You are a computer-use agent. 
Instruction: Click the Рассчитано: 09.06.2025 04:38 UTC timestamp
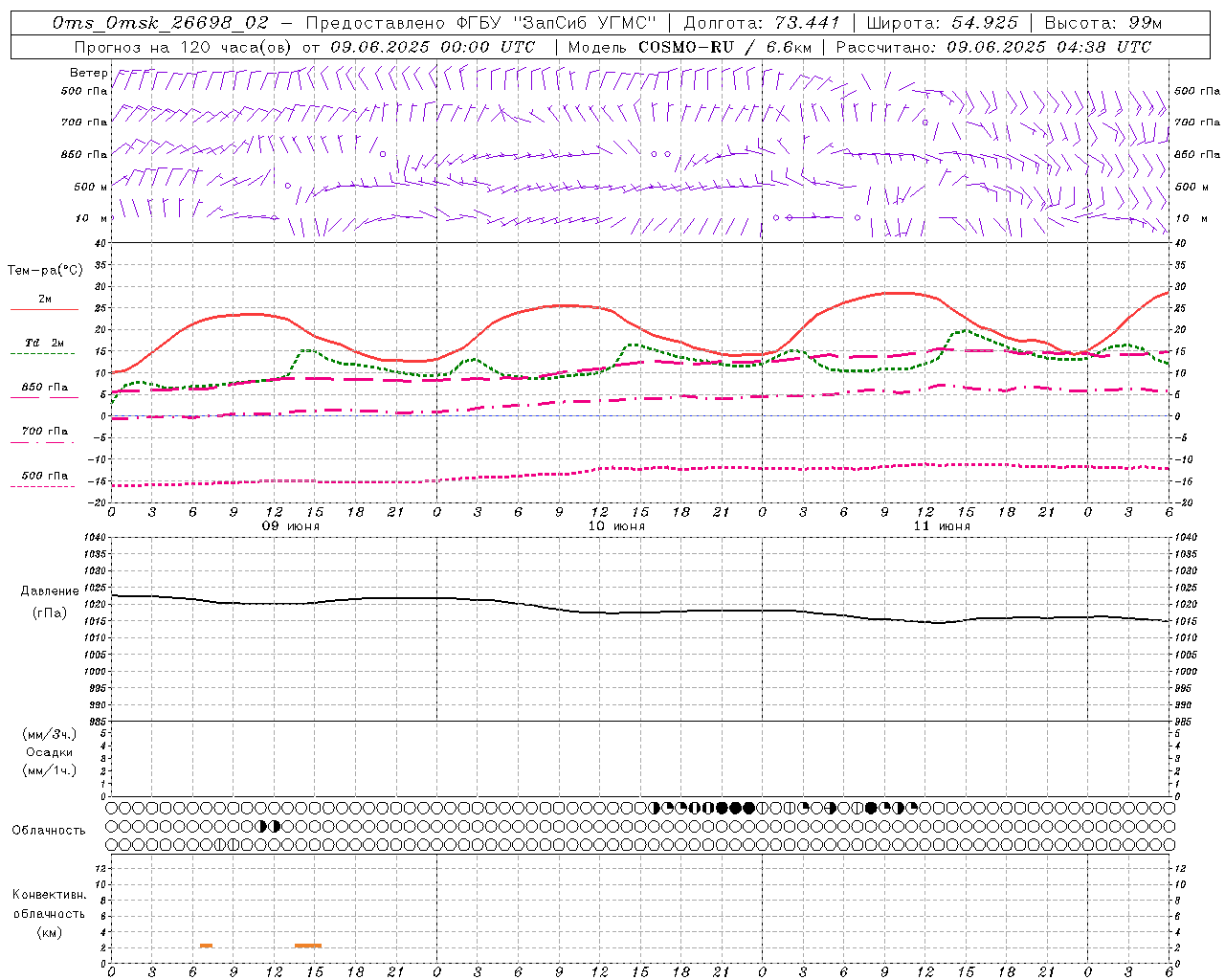pyautogui.click(x=993, y=47)
